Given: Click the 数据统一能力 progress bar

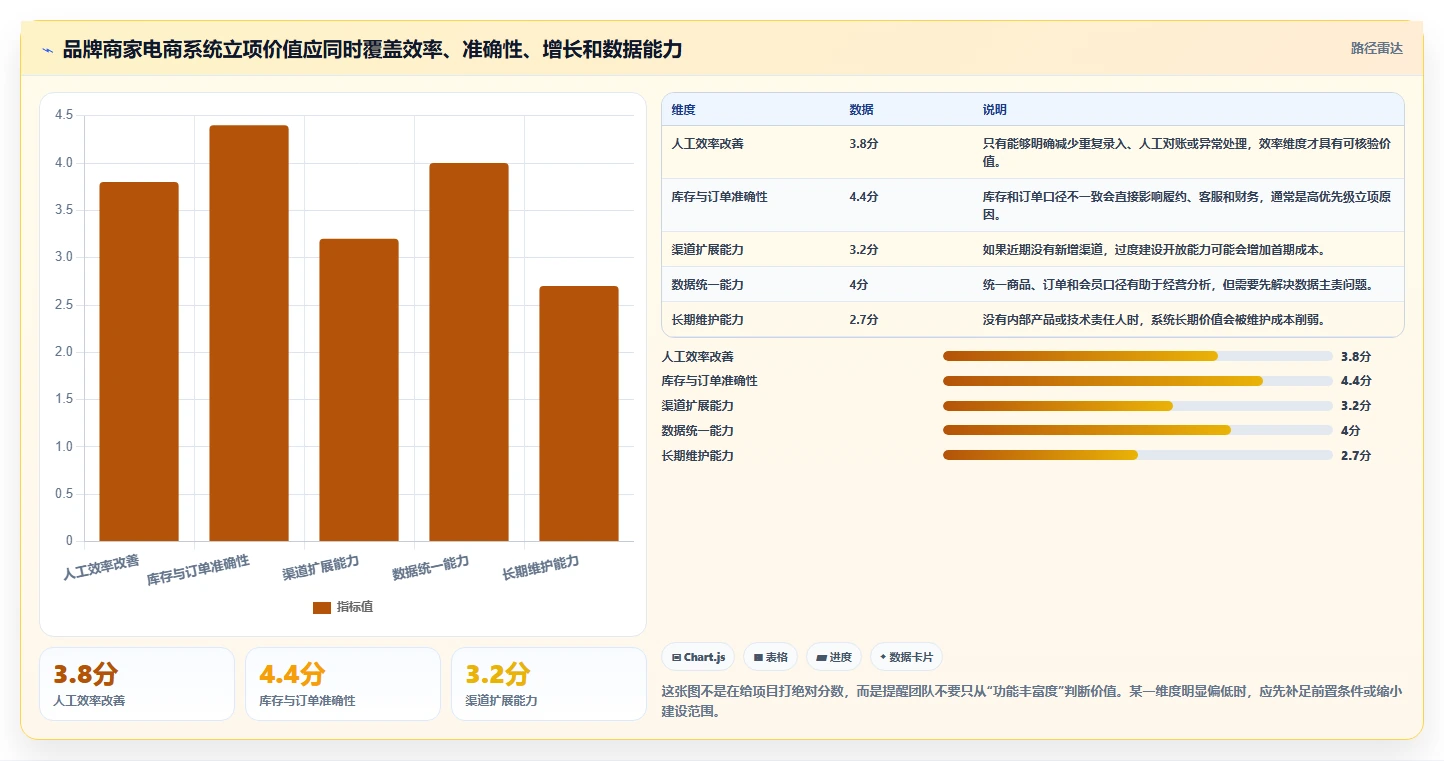Looking at the screenshot, I should (1138, 431).
